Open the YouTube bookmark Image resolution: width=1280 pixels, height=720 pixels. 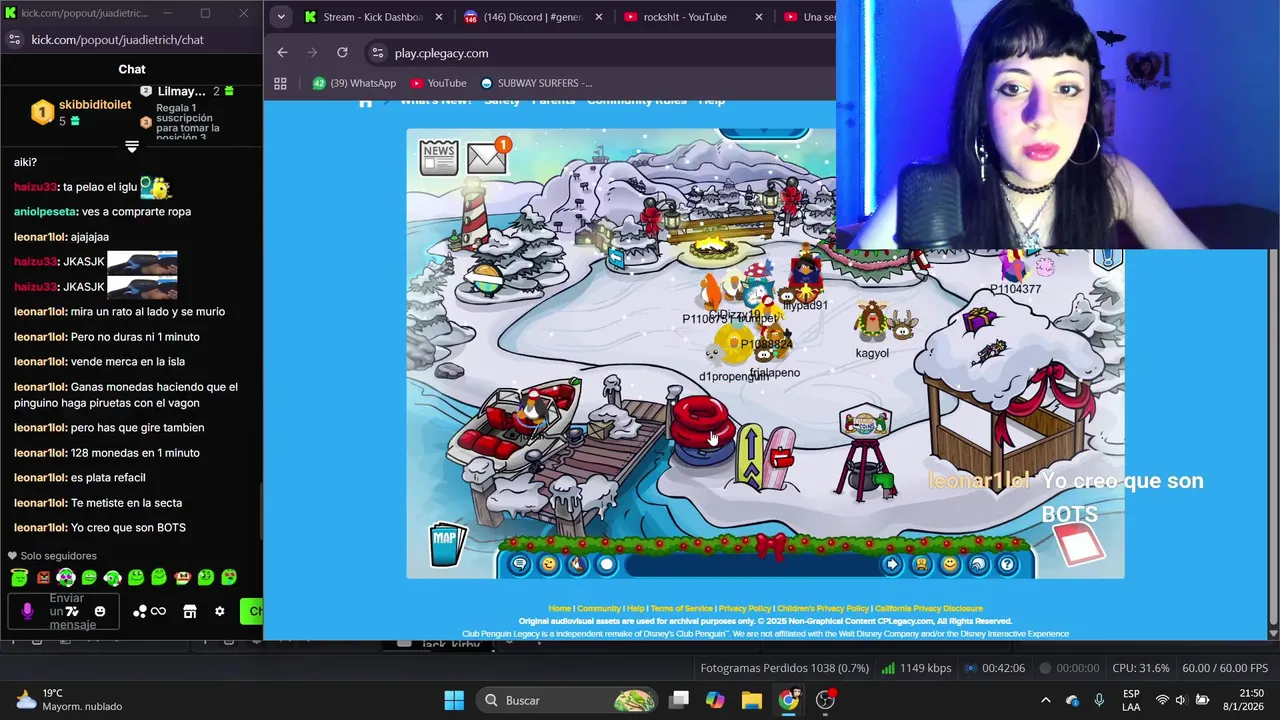[x=437, y=83]
